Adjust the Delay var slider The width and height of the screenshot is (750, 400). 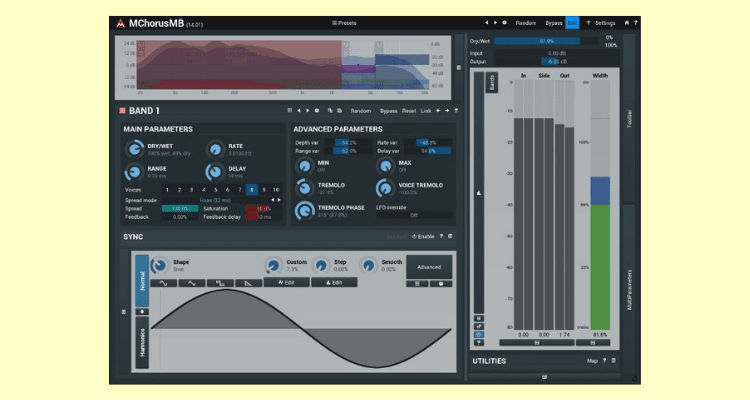tap(428, 151)
